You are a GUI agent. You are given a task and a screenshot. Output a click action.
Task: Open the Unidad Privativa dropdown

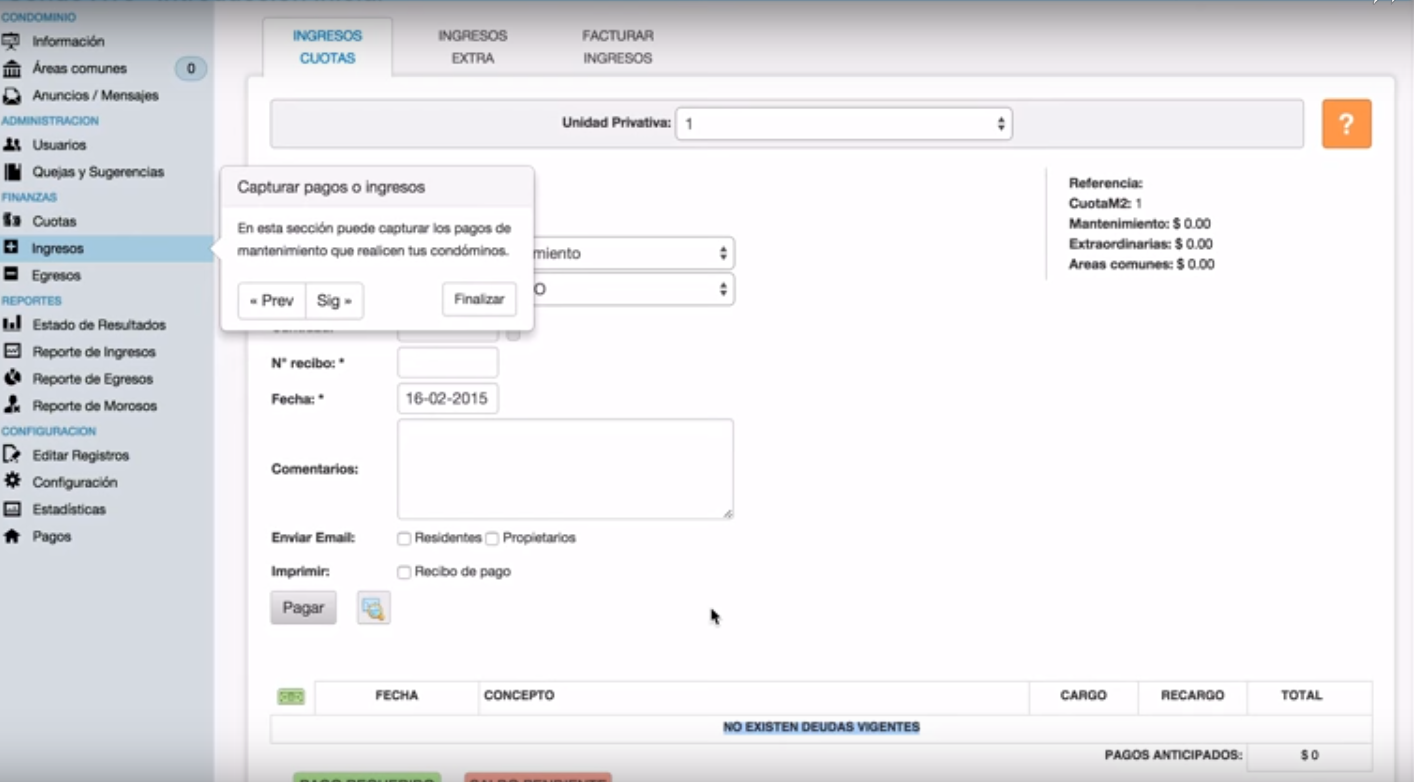point(843,124)
